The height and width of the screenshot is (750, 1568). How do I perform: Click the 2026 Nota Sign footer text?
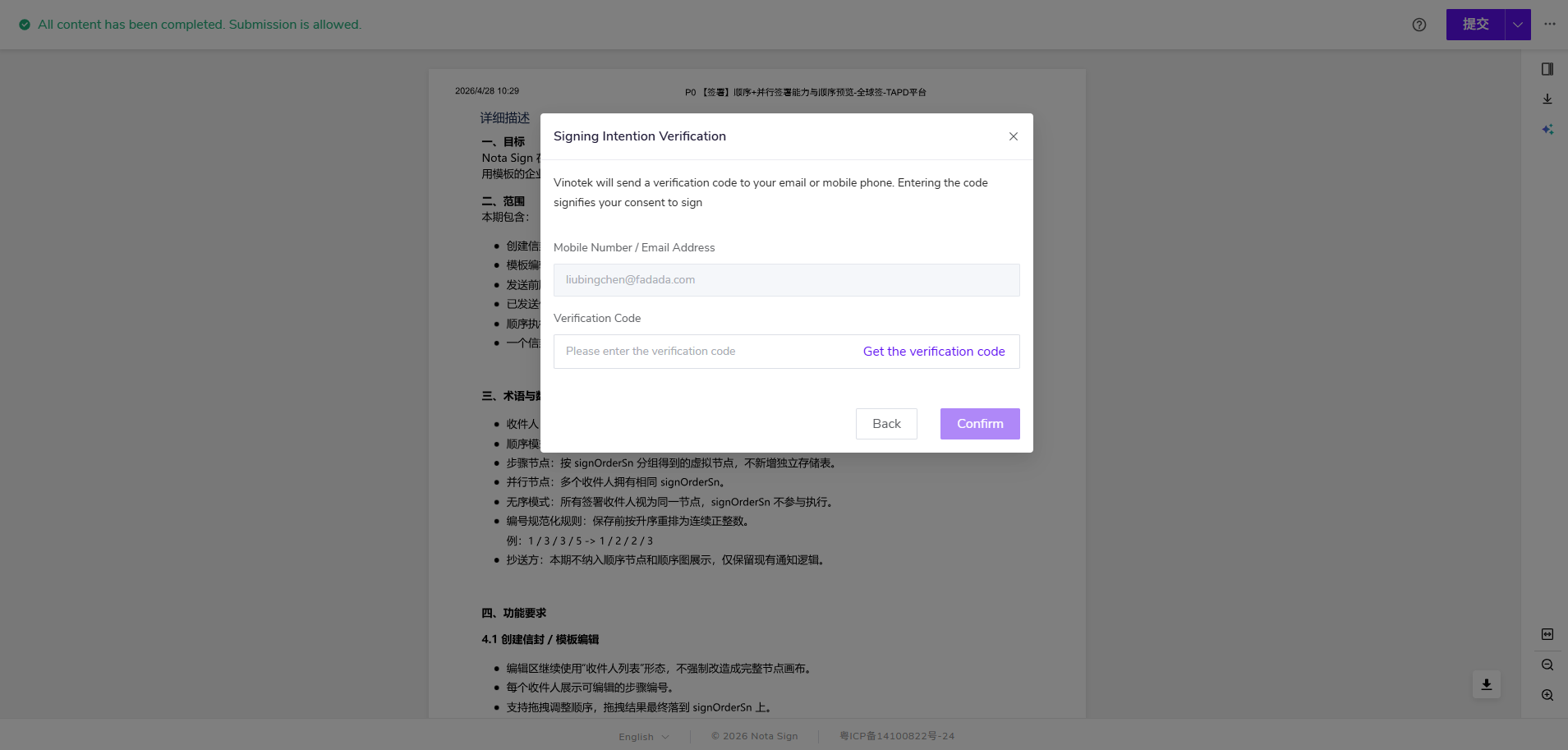(x=755, y=736)
